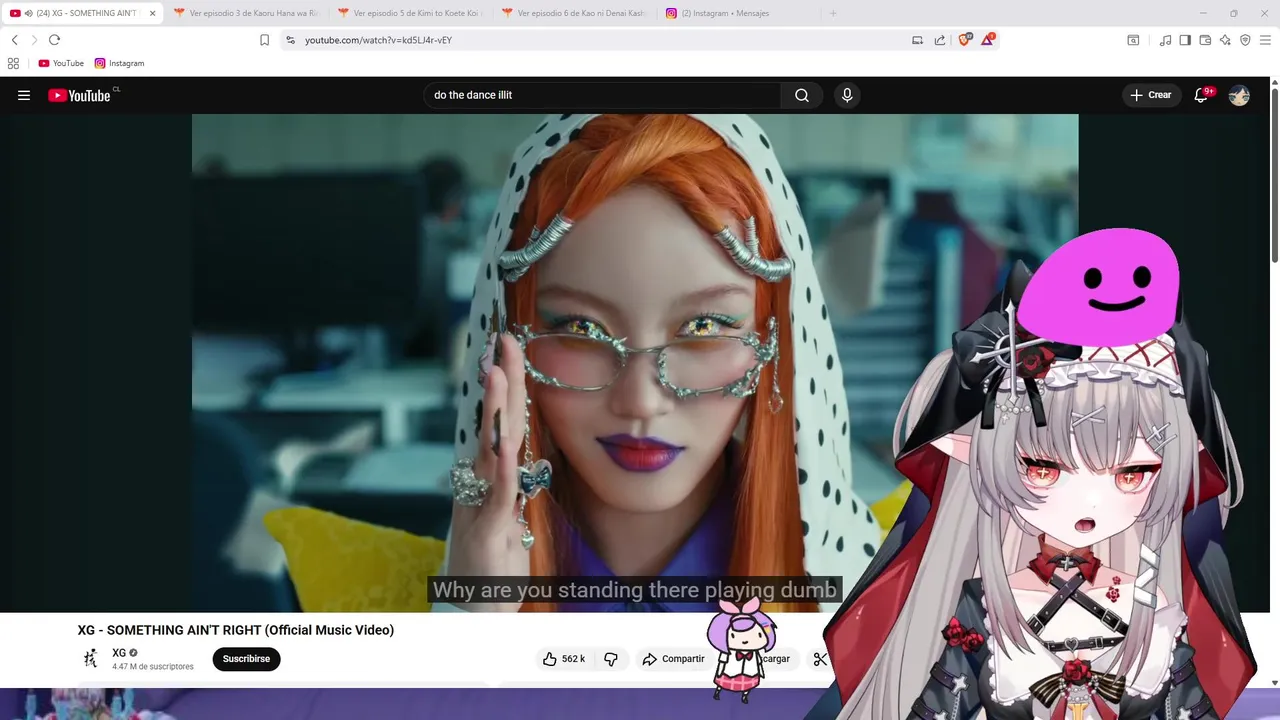Click YouTube search box with 'do the dance illit'
This screenshot has width=1280, height=720.
[603, 95]
